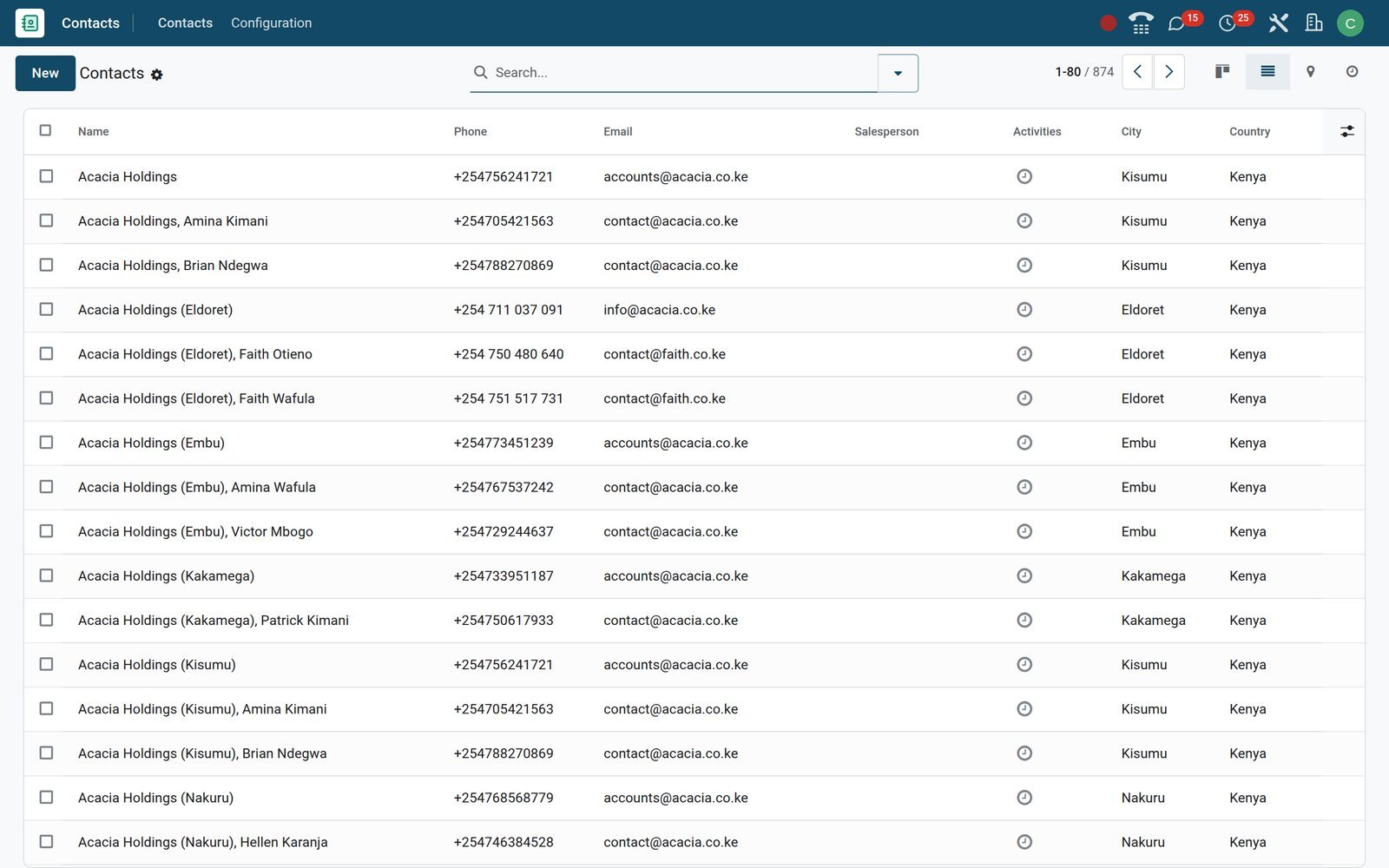Click the red recording indicator icon
The height and width of the screenshot is (868, 1389).
coord(1108,23)
